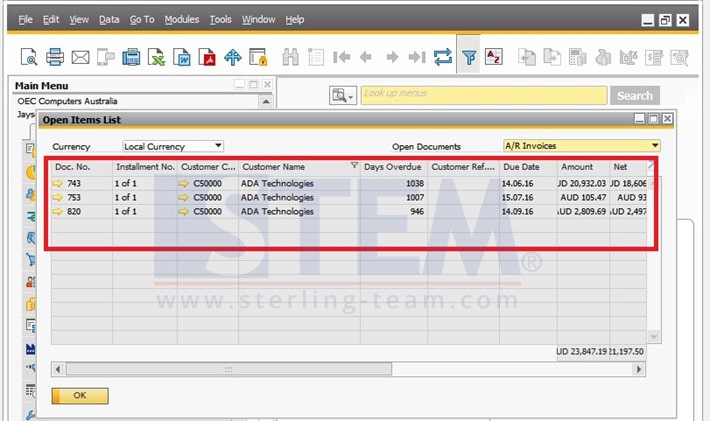Open the File menu
The width and height of the screenshot is (710, 421).
pos(25,19)
